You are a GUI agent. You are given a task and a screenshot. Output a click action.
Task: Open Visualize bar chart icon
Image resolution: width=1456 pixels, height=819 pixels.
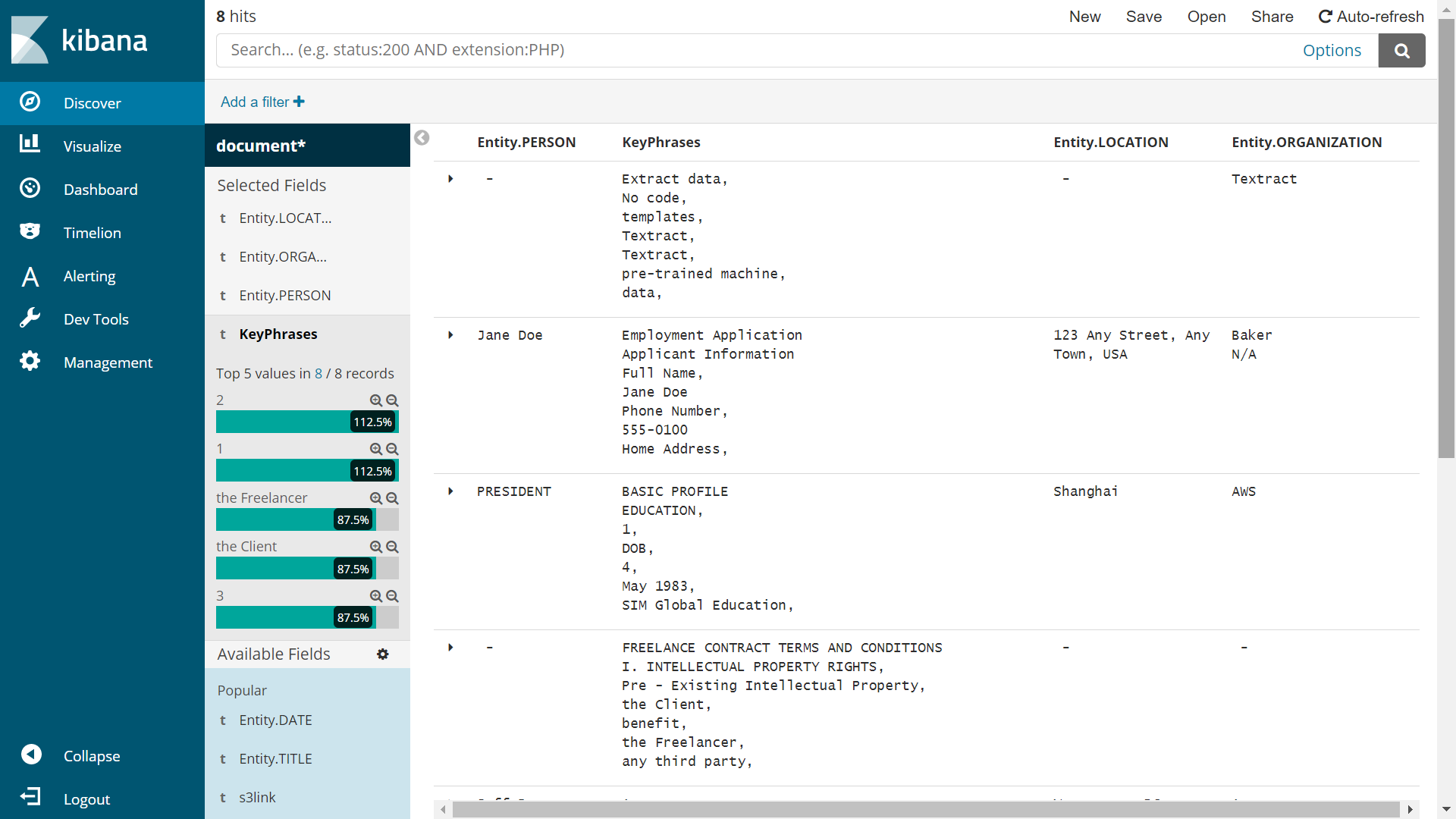pyautogui.click(x=30, y=144)
